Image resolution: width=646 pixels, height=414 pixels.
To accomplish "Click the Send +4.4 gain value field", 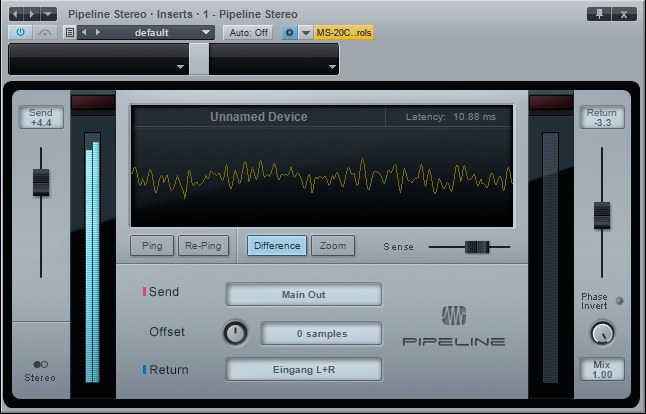I will 41,117.
